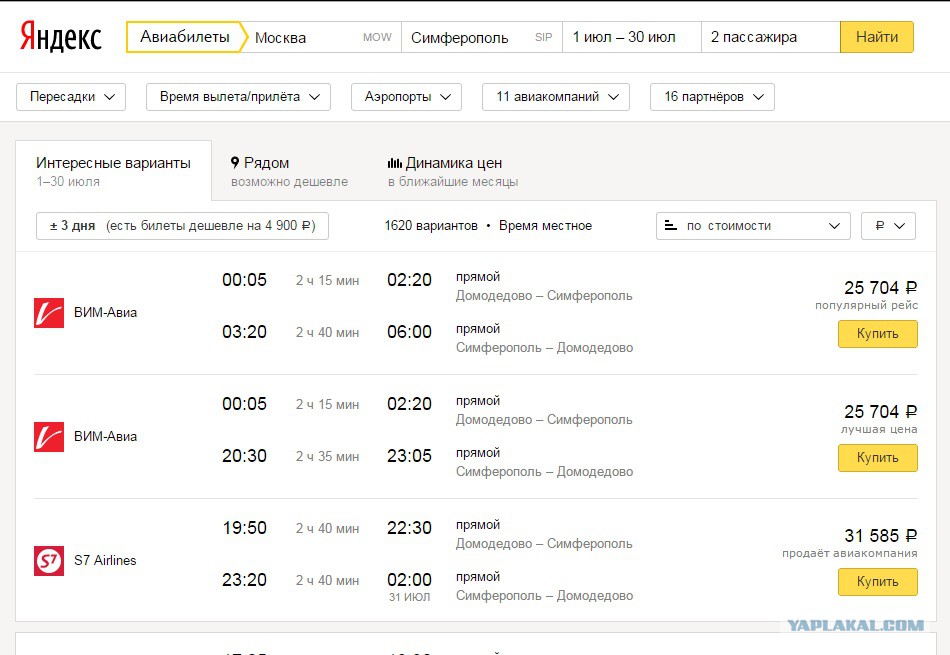
Task: Click the 20:30 return departure time
Action: tap(244, 456)
